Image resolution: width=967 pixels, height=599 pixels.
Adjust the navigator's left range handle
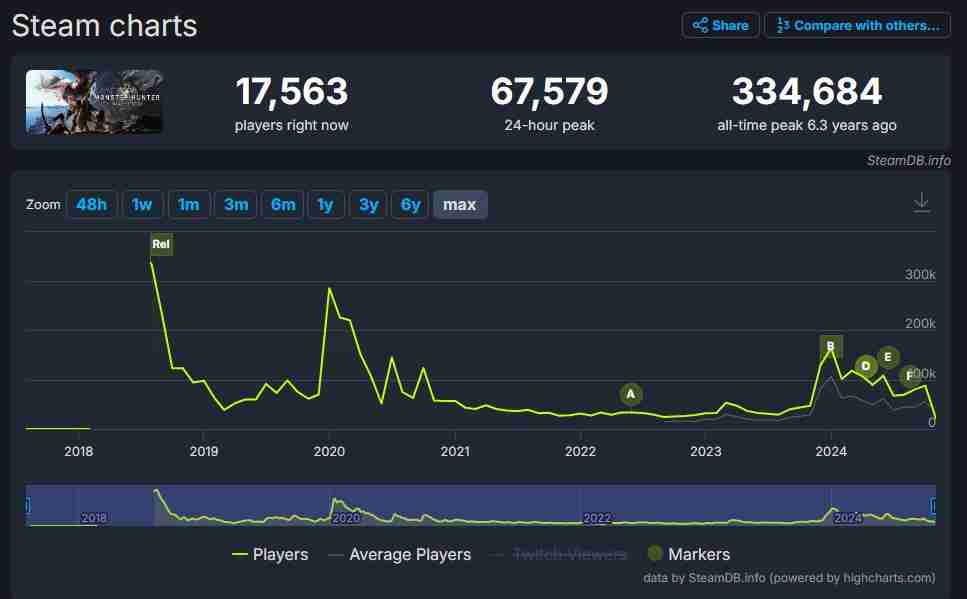pos(27,506)
